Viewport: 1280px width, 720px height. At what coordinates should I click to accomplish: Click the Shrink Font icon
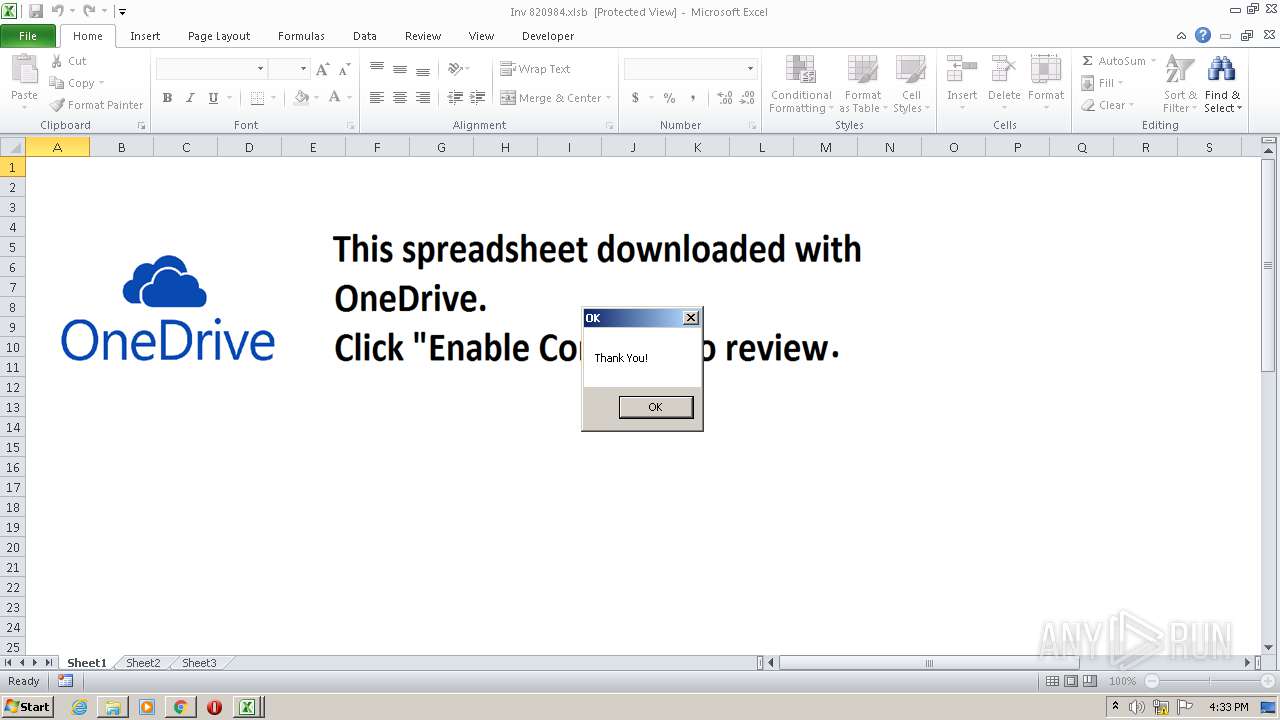tap(344, 69)
